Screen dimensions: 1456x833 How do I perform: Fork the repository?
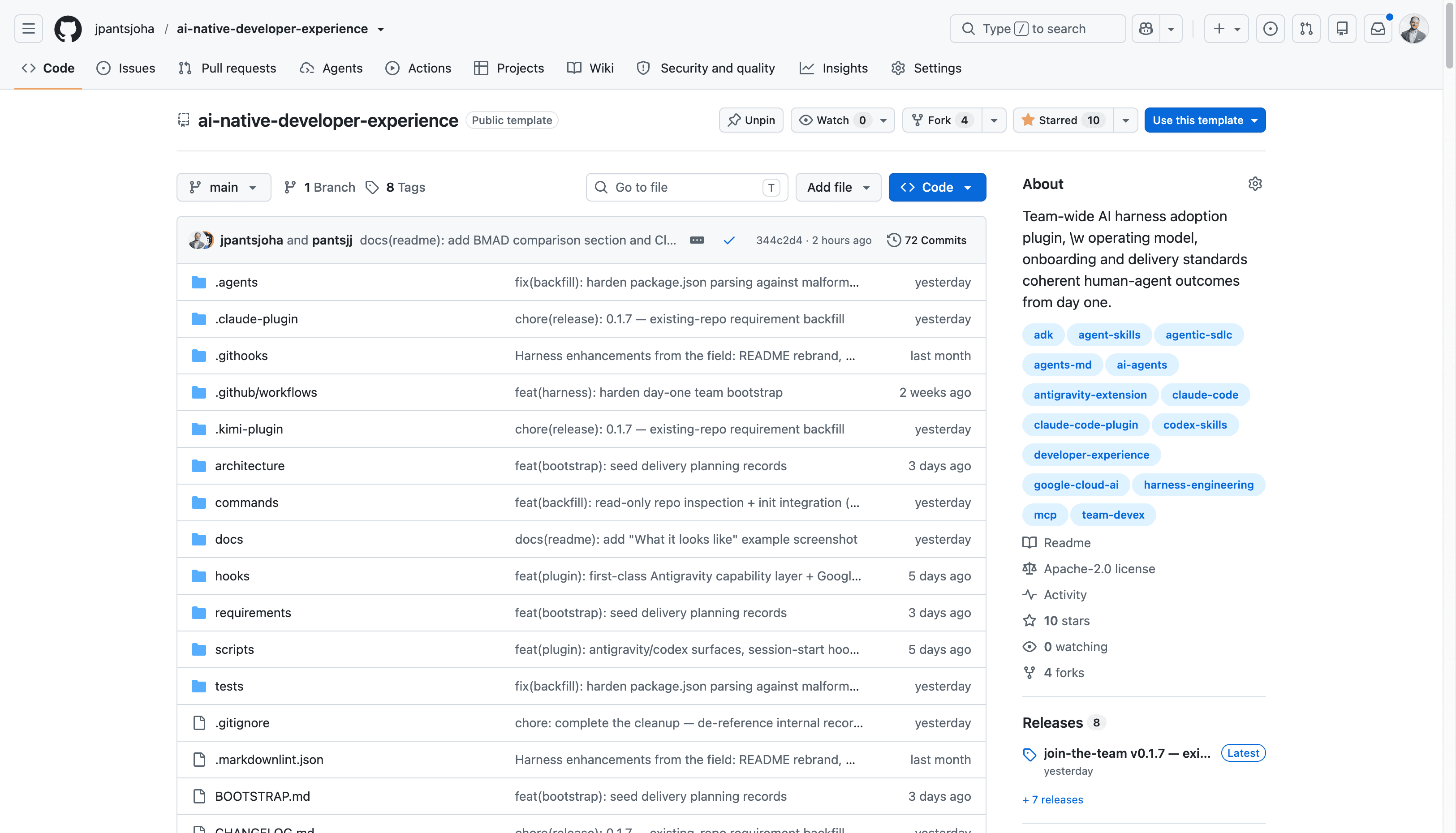[x=942, y=120]
